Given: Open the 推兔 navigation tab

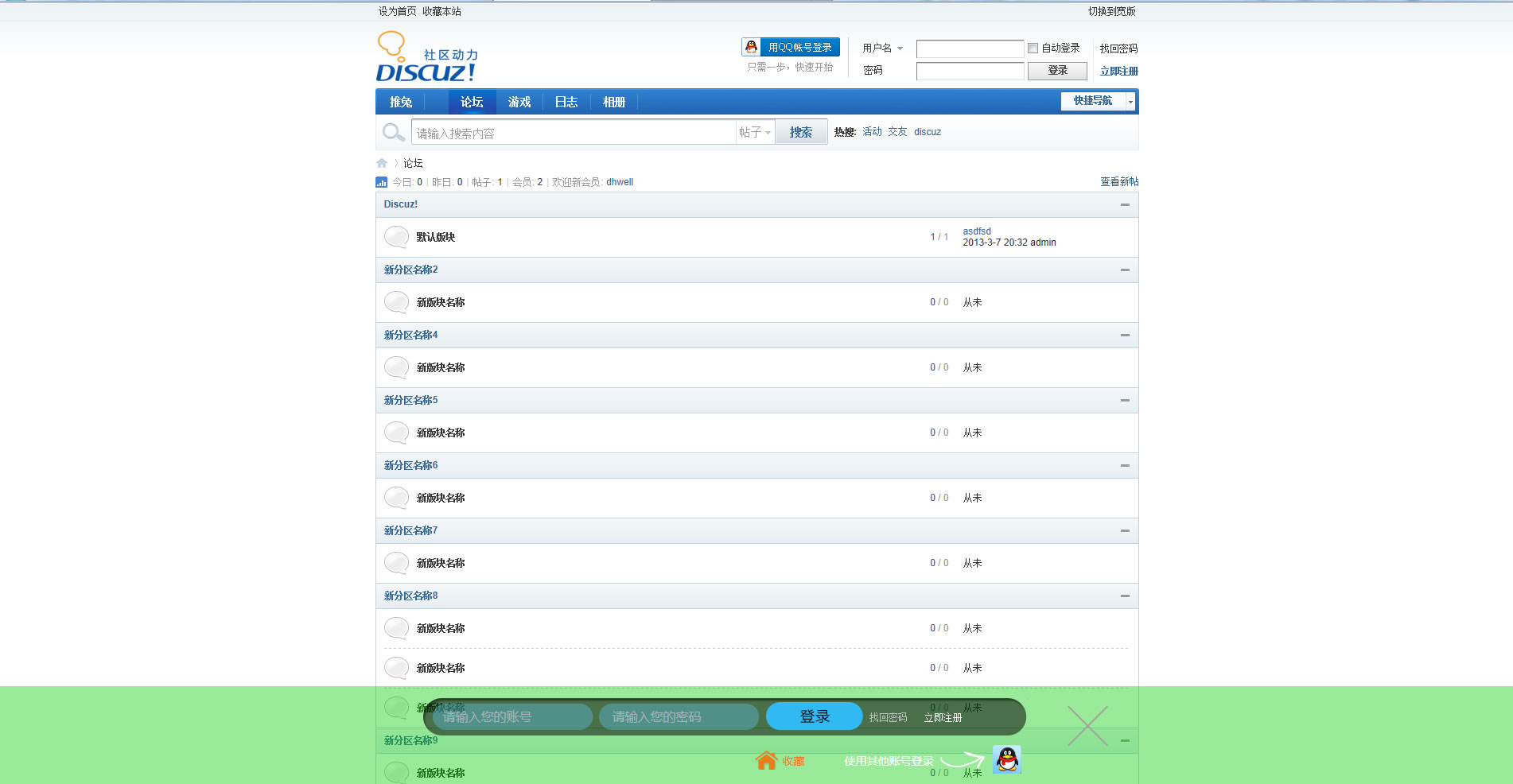Looking at the screenshot, I should 401,102.
